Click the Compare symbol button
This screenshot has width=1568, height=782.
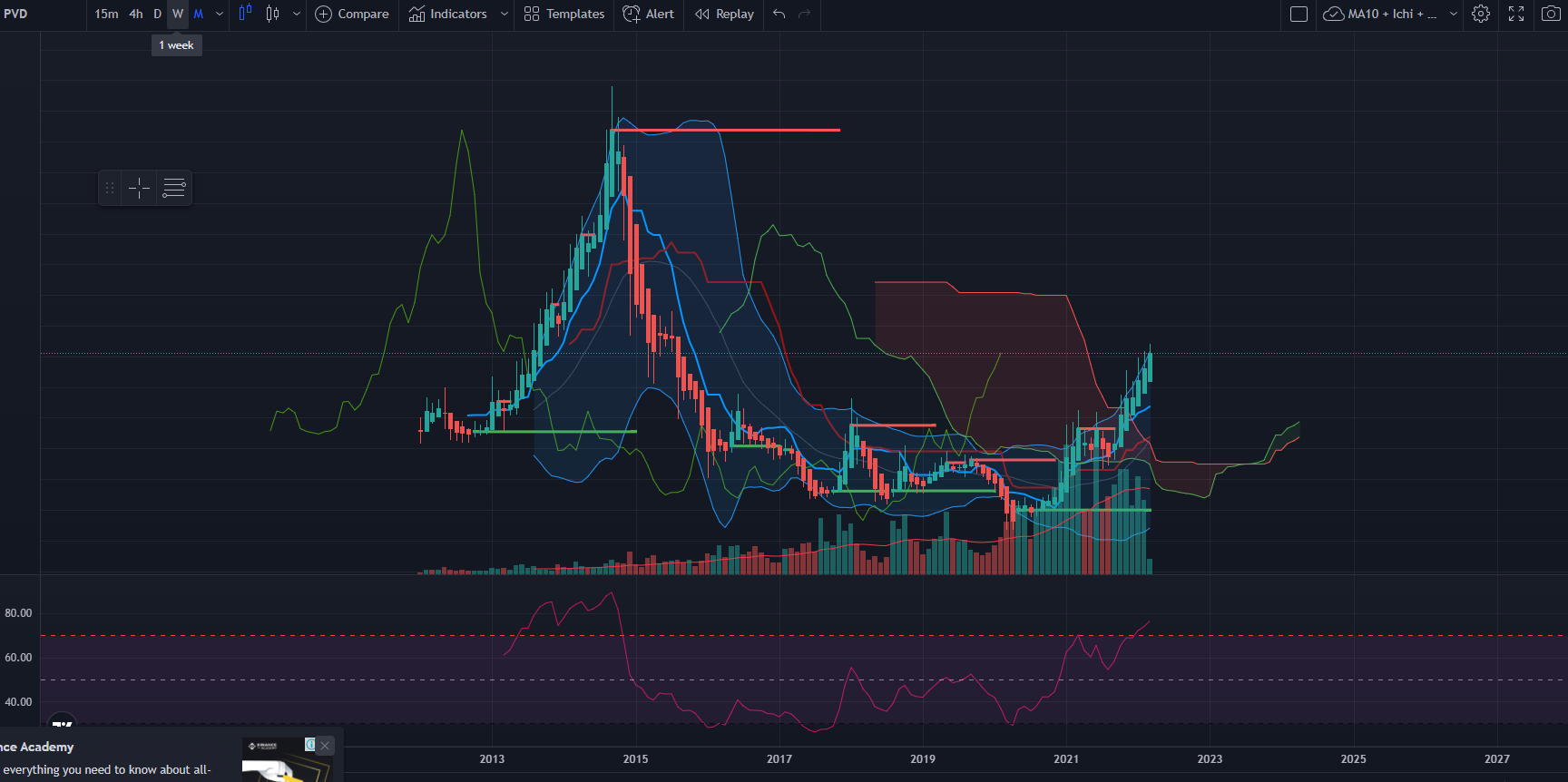[352, 14]
